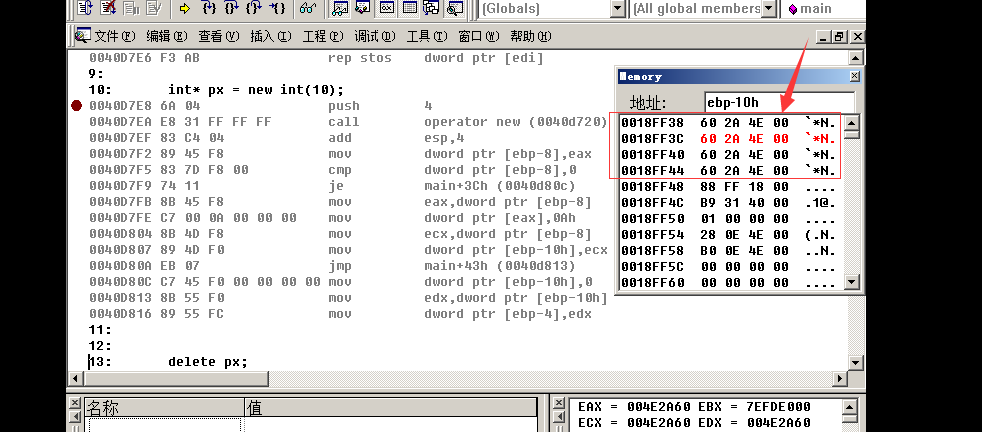Select source line 'int* px = new int(10);'
Image resolution: width=982 pixels, height=432 pixels.
(256, 90)
